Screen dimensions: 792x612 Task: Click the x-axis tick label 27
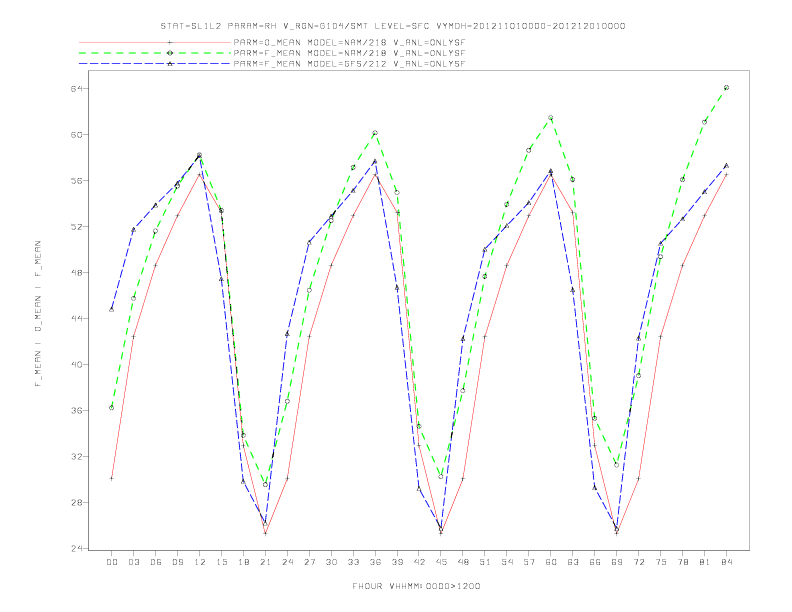coord(309,562)
